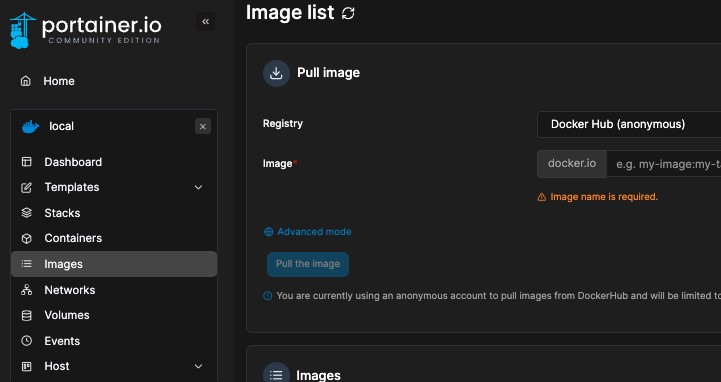Click the Networks tree icon
721x382 pixels.
click(27, 290)
